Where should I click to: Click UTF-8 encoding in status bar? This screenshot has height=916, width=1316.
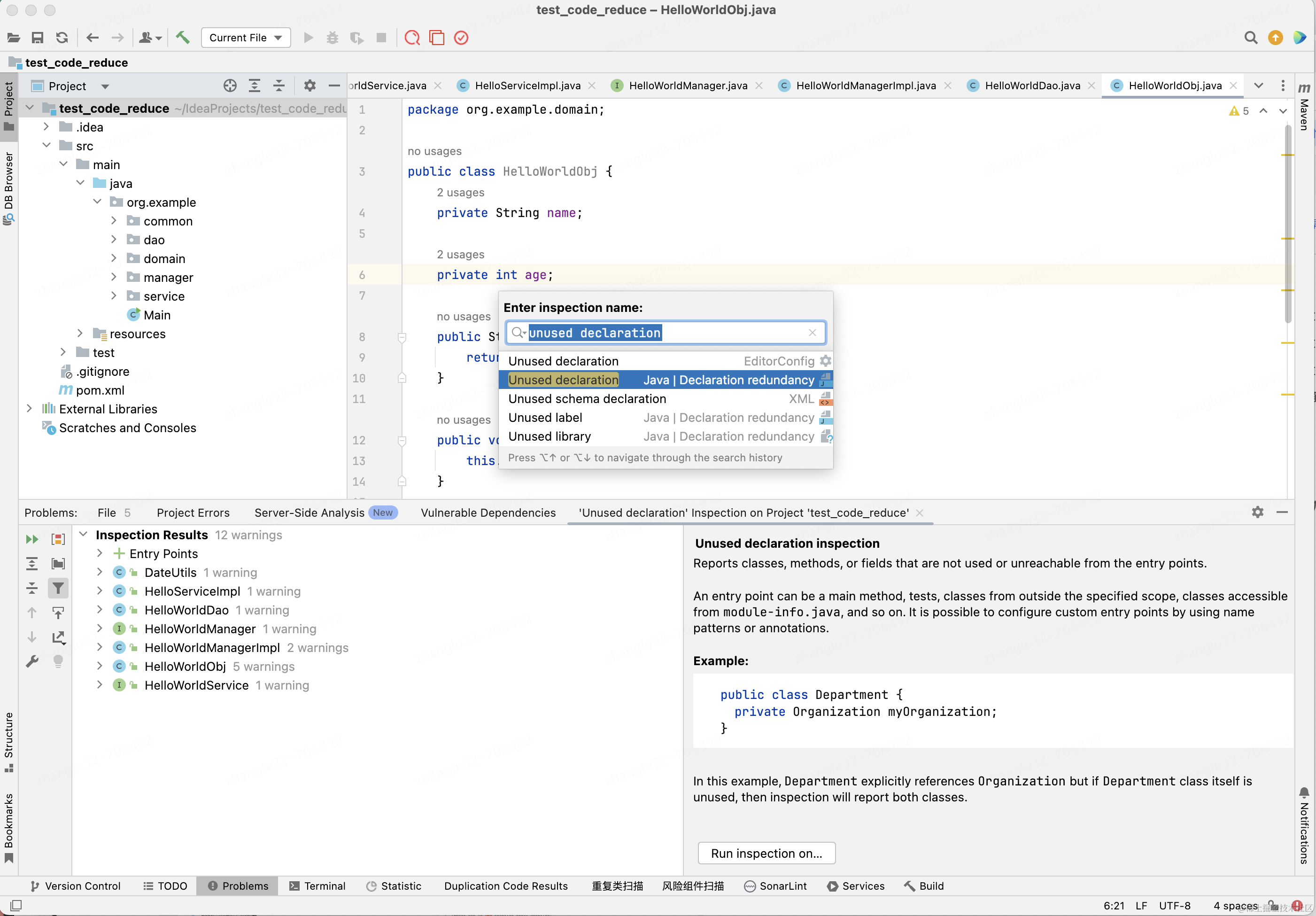tap(1175, 906)
